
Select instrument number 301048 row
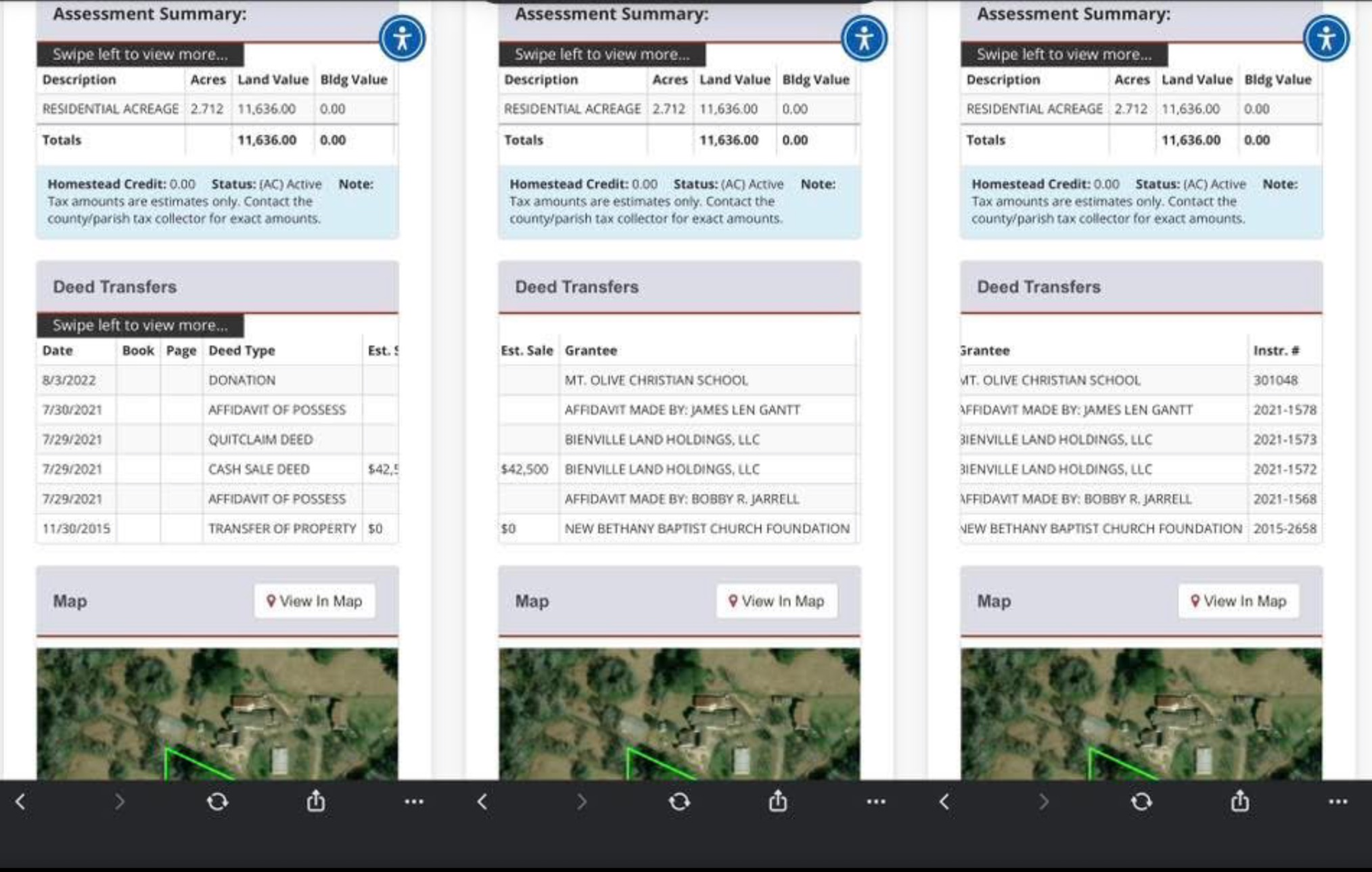(1141, 380)
